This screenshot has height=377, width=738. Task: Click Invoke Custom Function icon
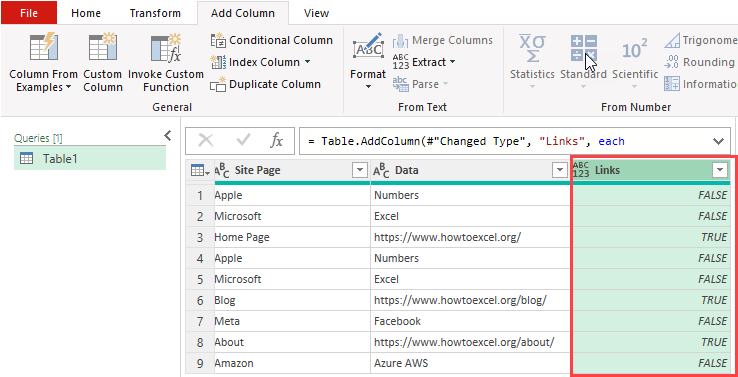coord(166,49)
